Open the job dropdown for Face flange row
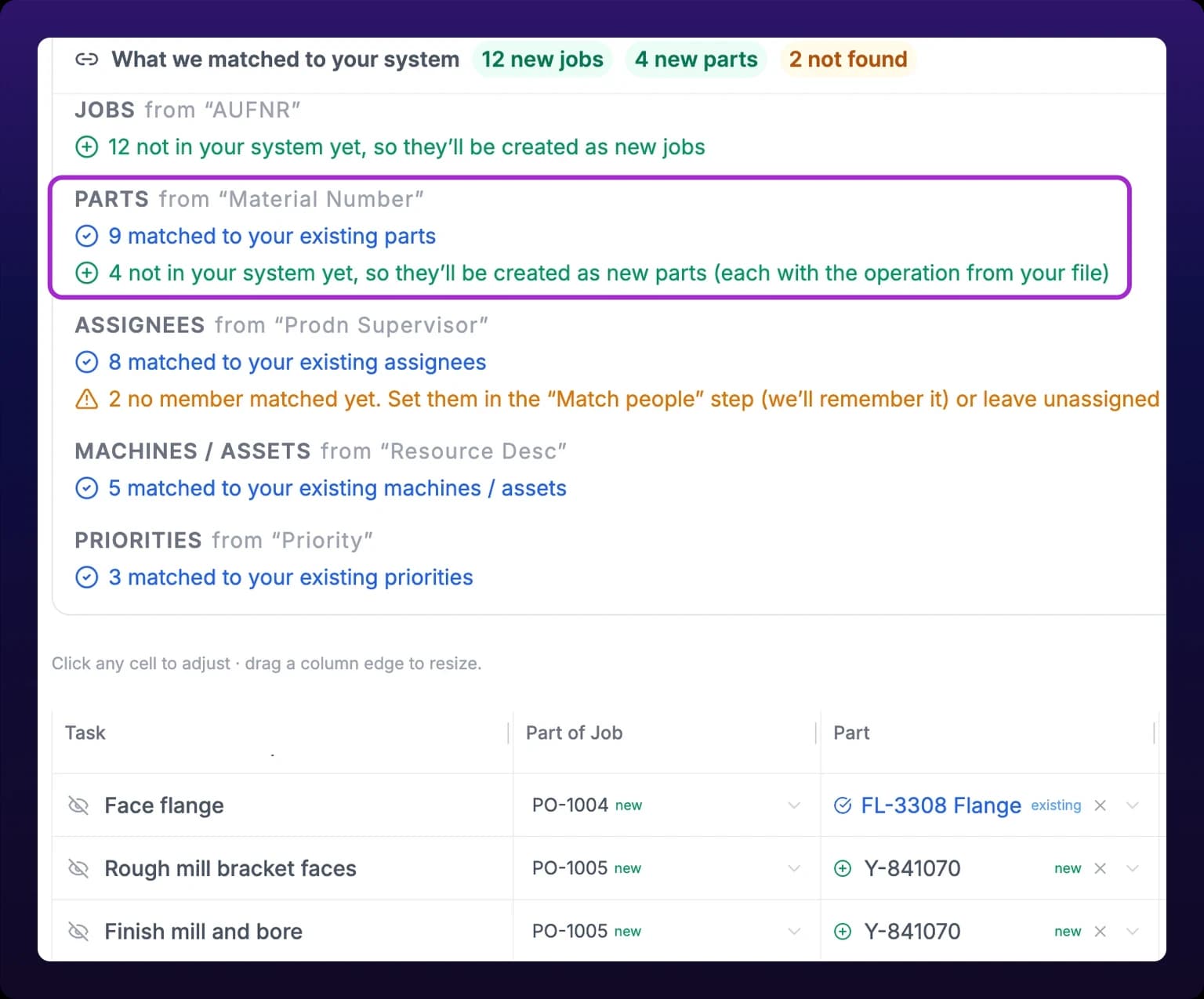Image resolution: width=1204 pixels, height=999 pixels. (794, 805)
